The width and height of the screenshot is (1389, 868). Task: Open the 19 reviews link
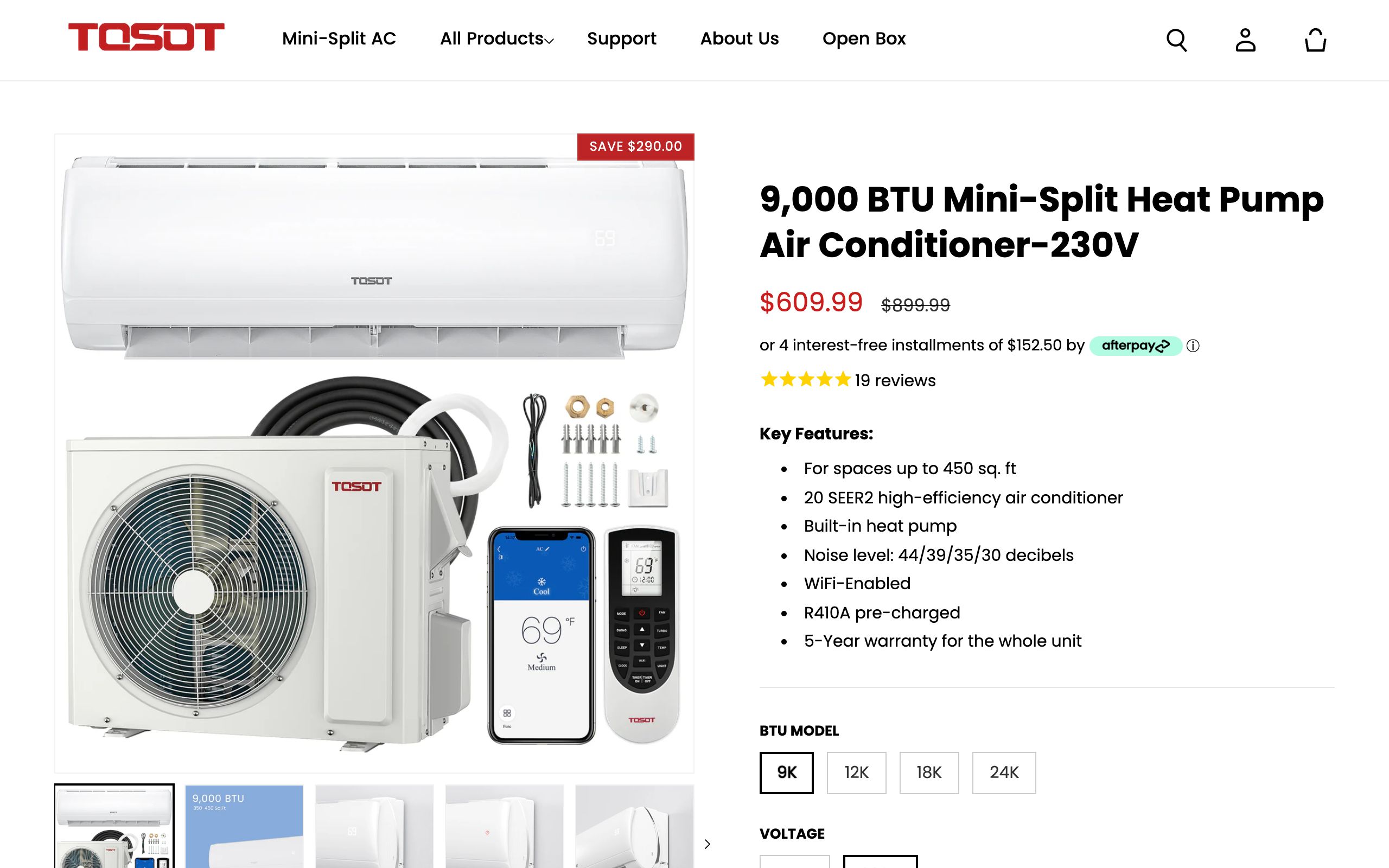(895, 380)
